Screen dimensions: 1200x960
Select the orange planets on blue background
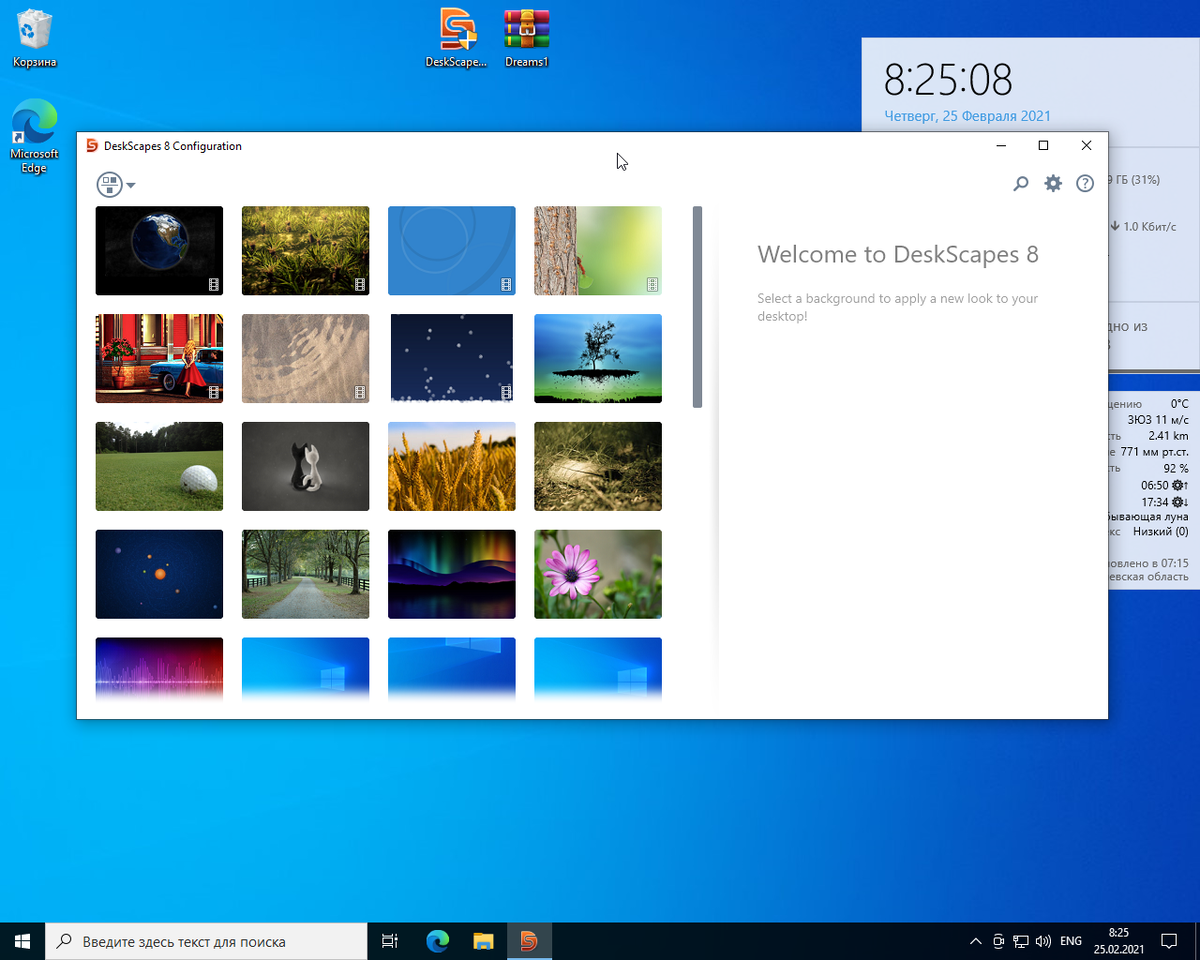[x=159, y=575]
